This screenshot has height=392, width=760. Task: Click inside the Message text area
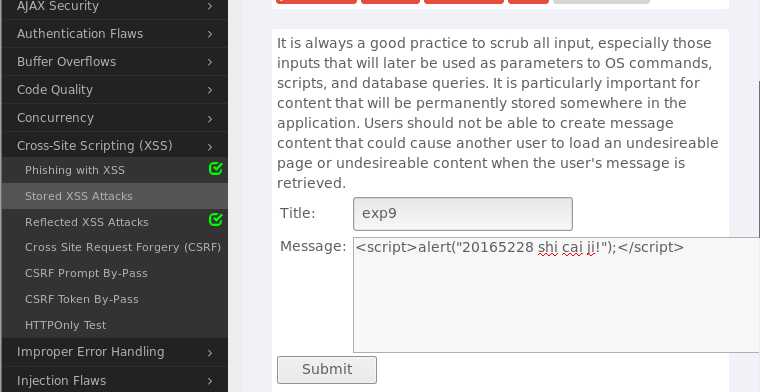coord(556,295)
